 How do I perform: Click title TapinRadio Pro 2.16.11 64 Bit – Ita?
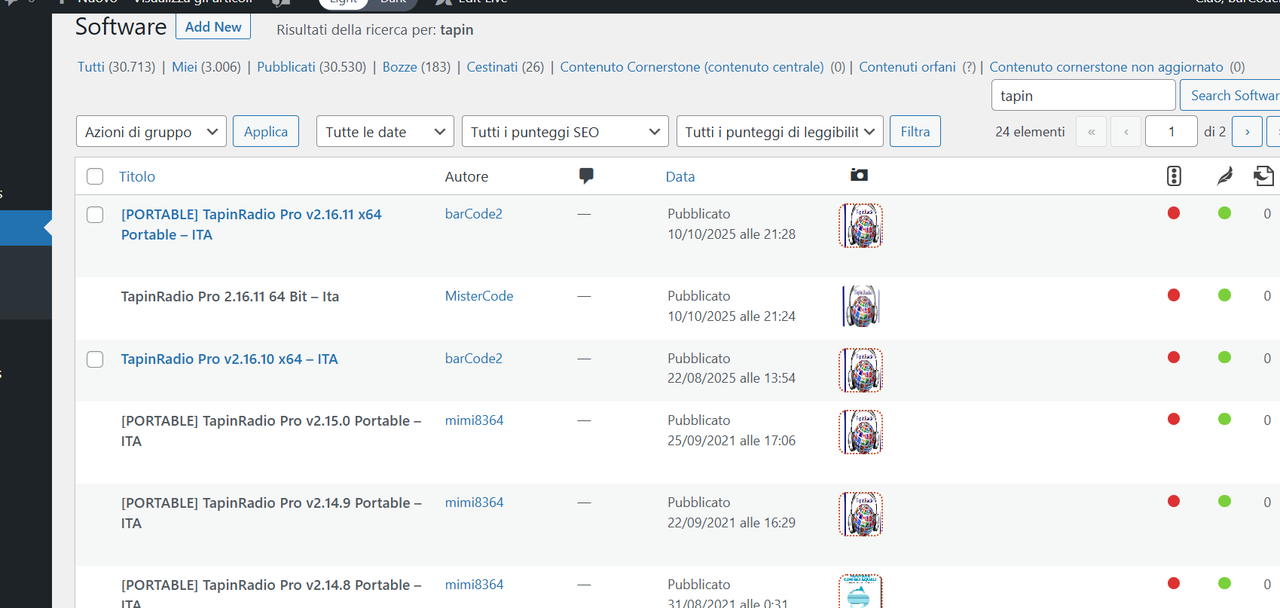[230, 296]
